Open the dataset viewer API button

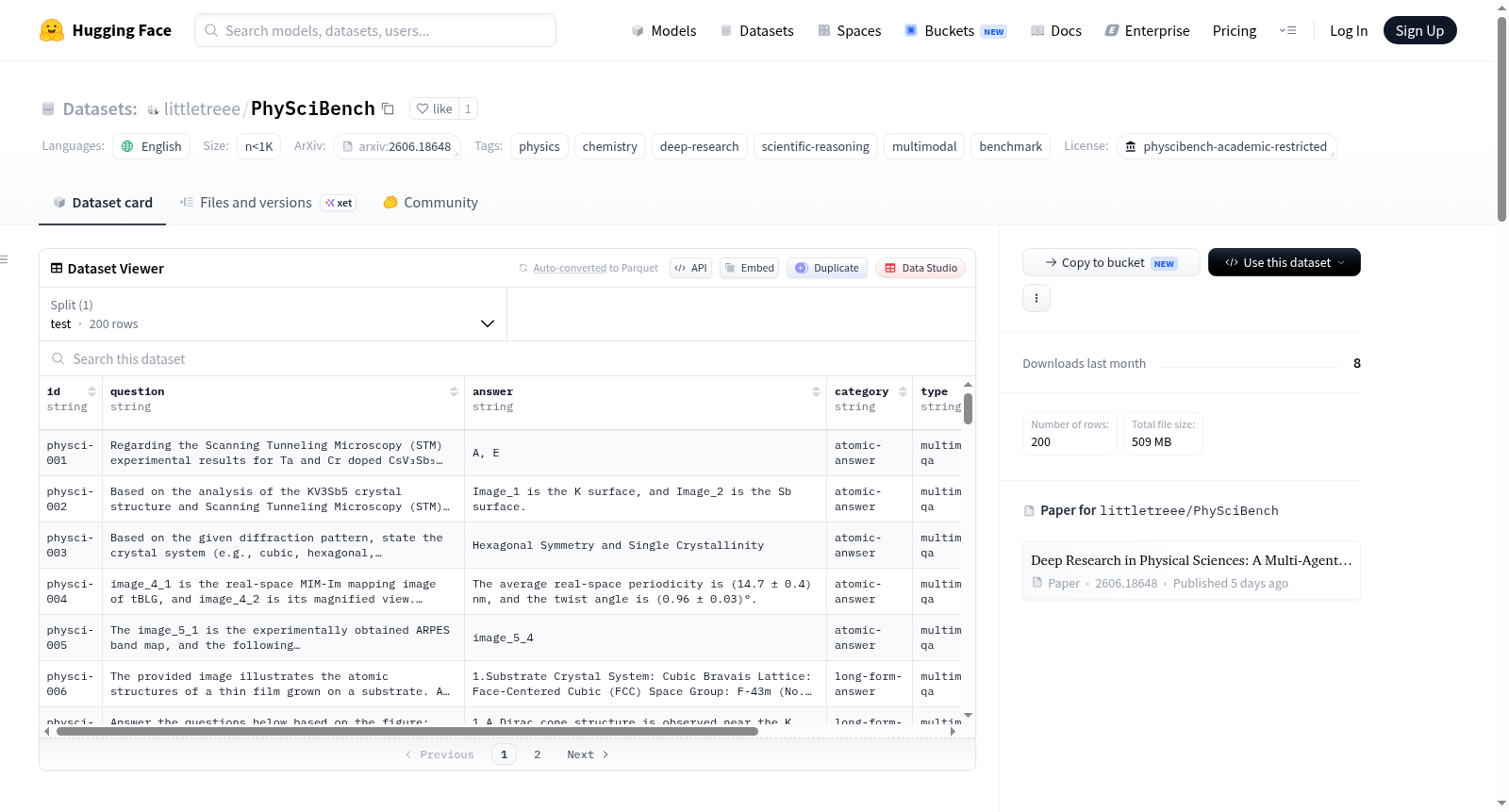(x=690, y=268)
